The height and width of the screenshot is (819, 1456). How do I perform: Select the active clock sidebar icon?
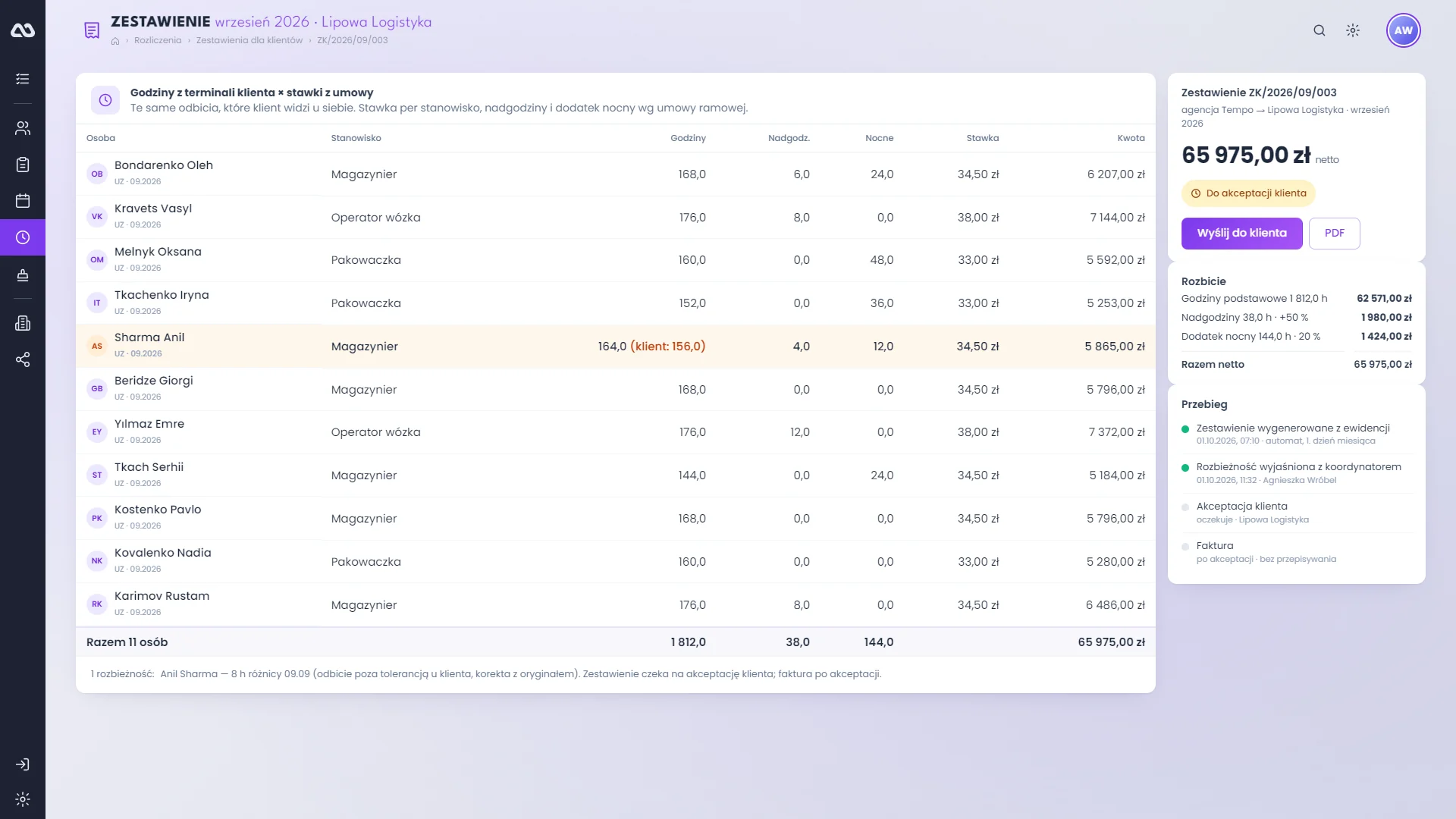[23, 237]
